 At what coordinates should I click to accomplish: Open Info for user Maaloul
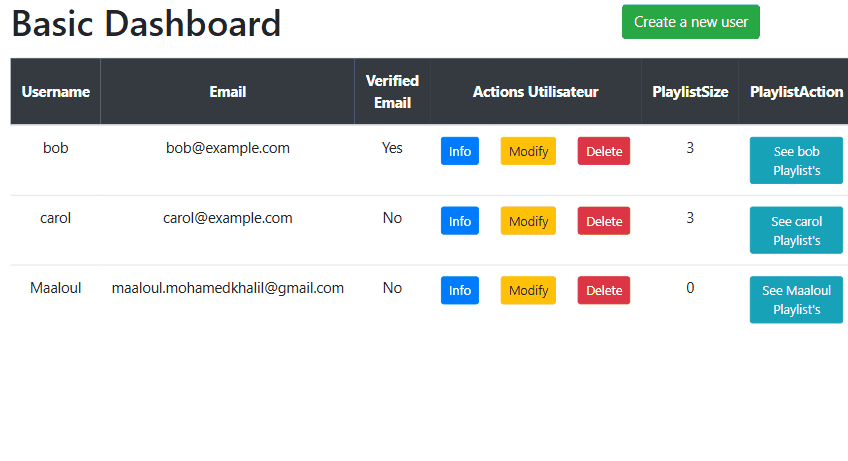460,291
